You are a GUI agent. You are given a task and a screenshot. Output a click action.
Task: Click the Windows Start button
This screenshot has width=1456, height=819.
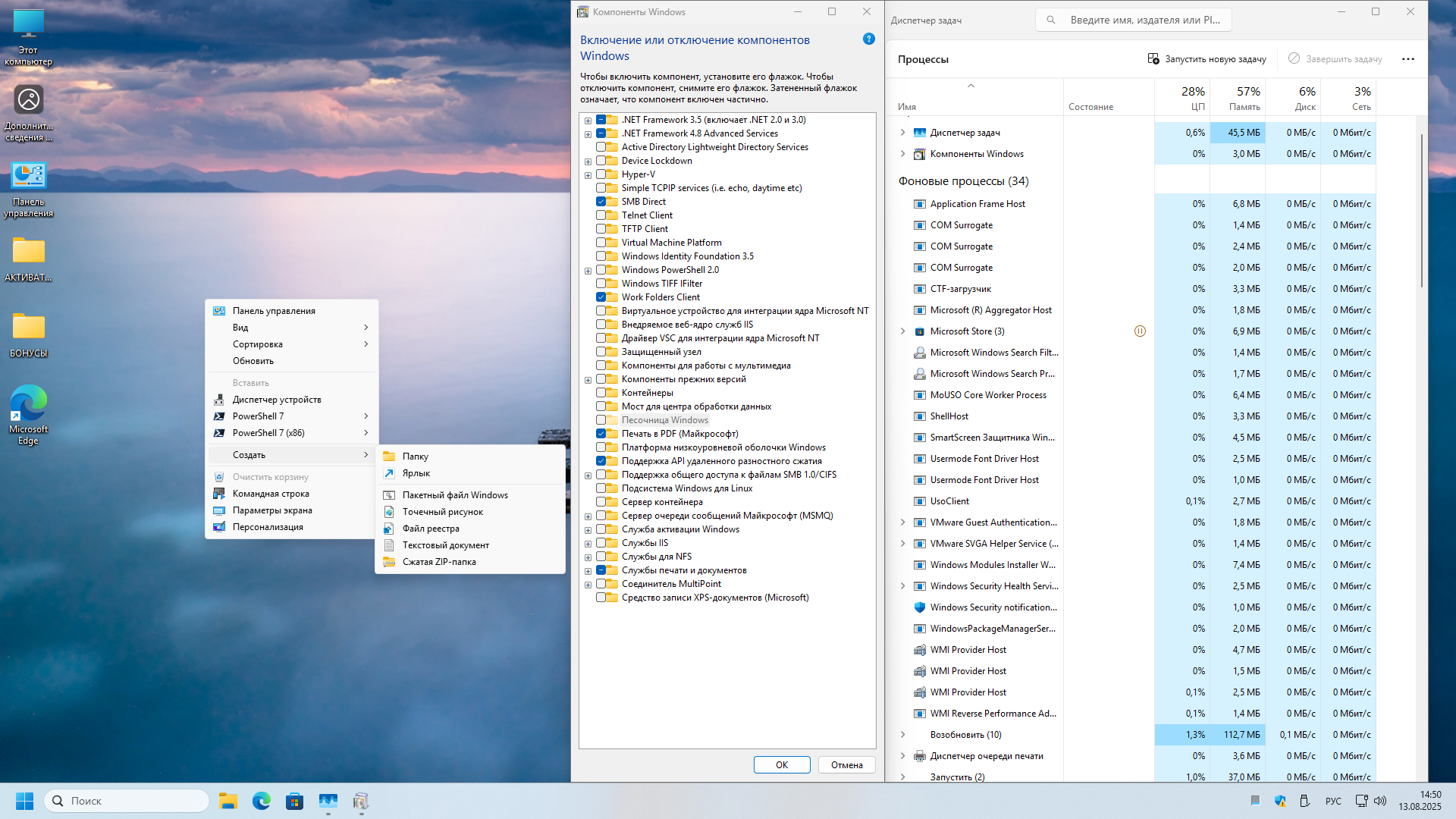point(24,801)
